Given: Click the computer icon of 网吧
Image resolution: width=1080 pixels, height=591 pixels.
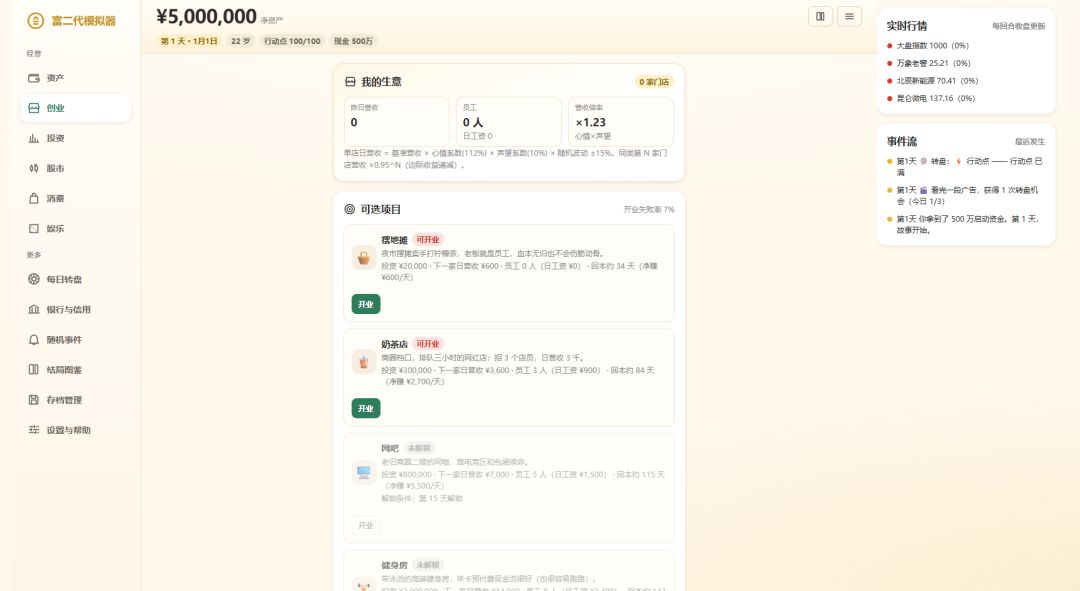Looking at the screenshot, I should point(364,473).
